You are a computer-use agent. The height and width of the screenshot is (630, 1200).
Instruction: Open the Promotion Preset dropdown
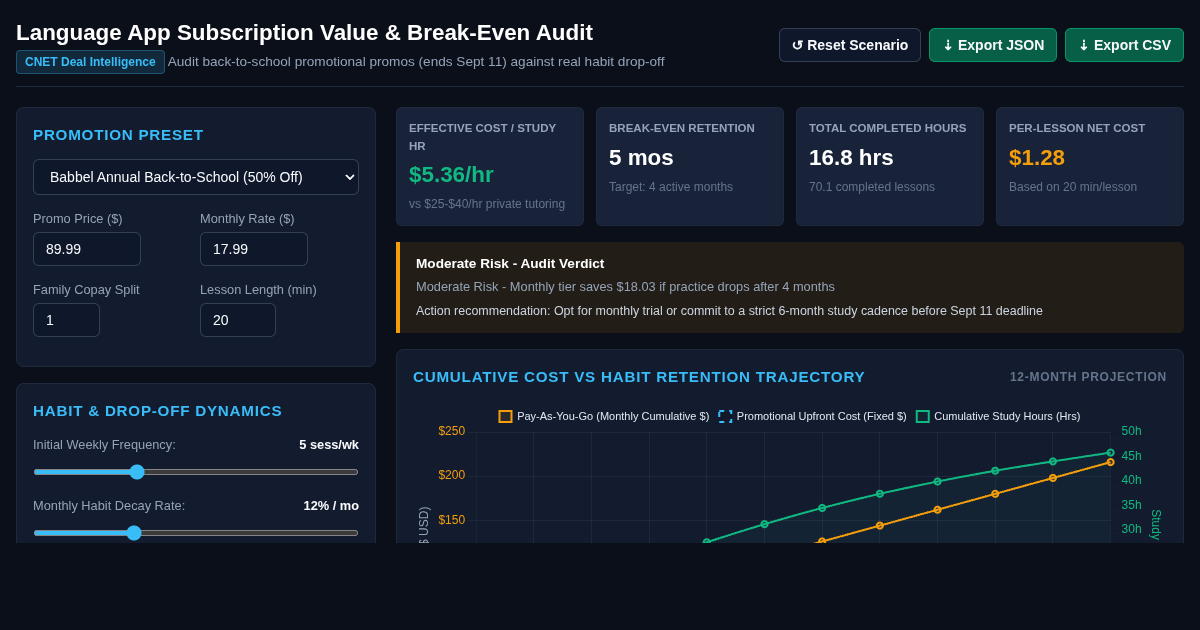click(196, 177)
